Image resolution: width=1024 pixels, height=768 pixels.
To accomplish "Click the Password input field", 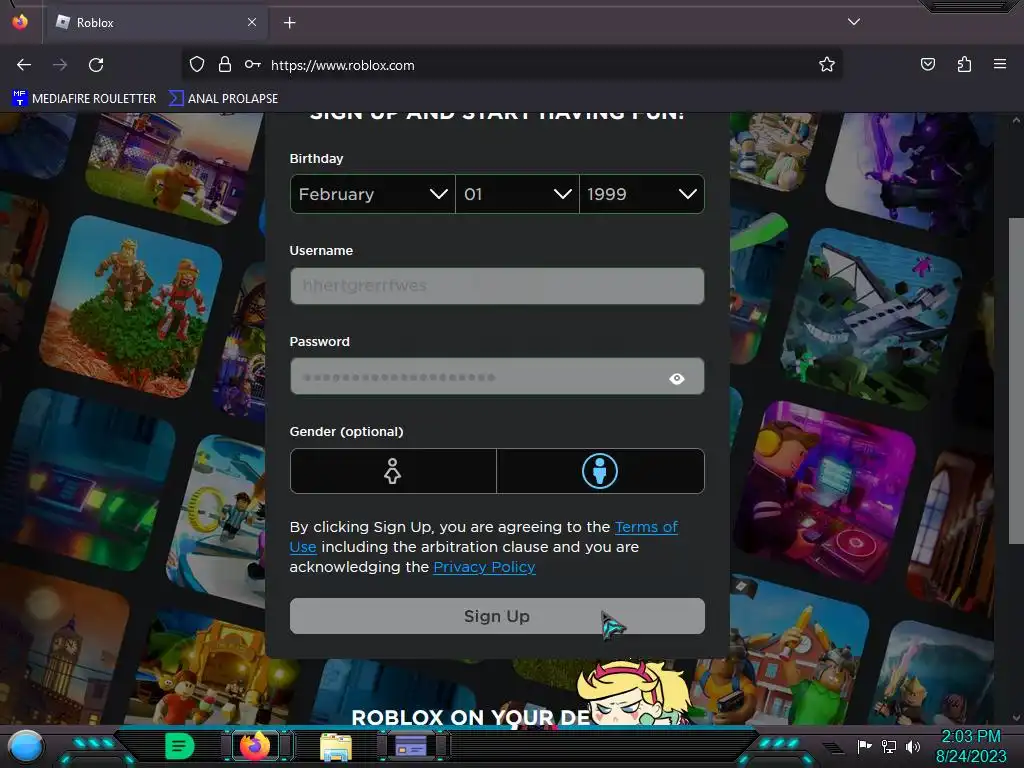I will click(497, 377).
